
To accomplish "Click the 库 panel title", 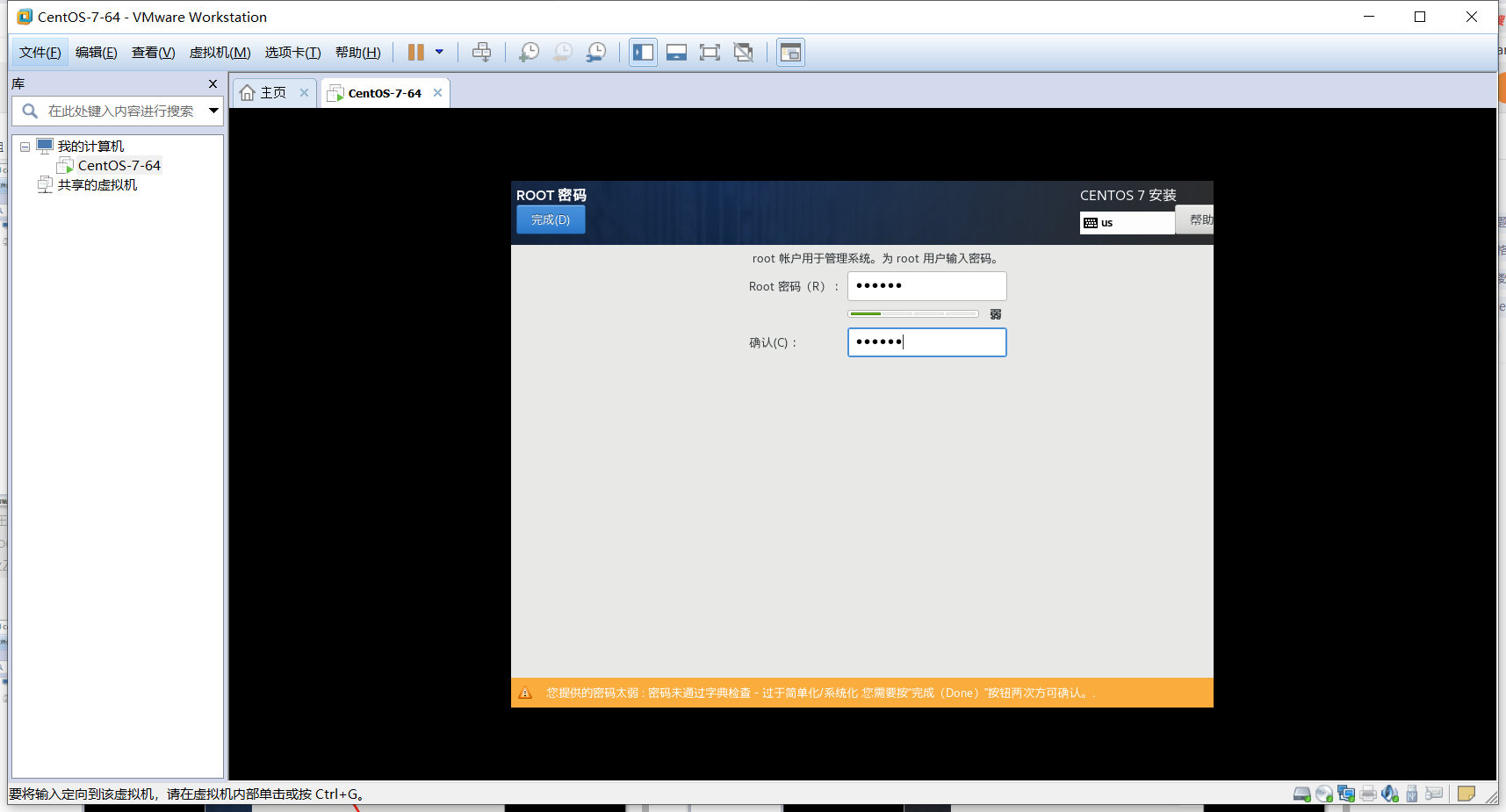I will coord(18,83).
